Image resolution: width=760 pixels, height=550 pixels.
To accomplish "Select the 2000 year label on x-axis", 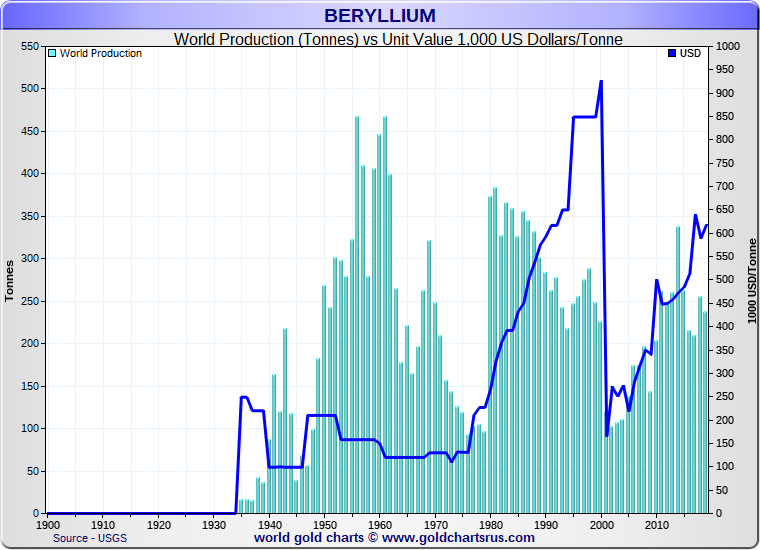I will (601, 524).
